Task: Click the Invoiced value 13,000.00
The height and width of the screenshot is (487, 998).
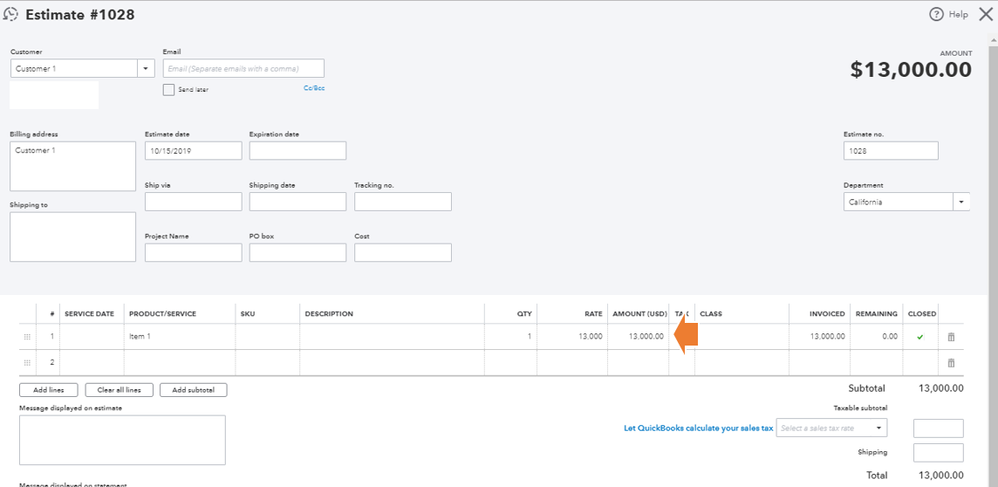Action: click(827, 337)
